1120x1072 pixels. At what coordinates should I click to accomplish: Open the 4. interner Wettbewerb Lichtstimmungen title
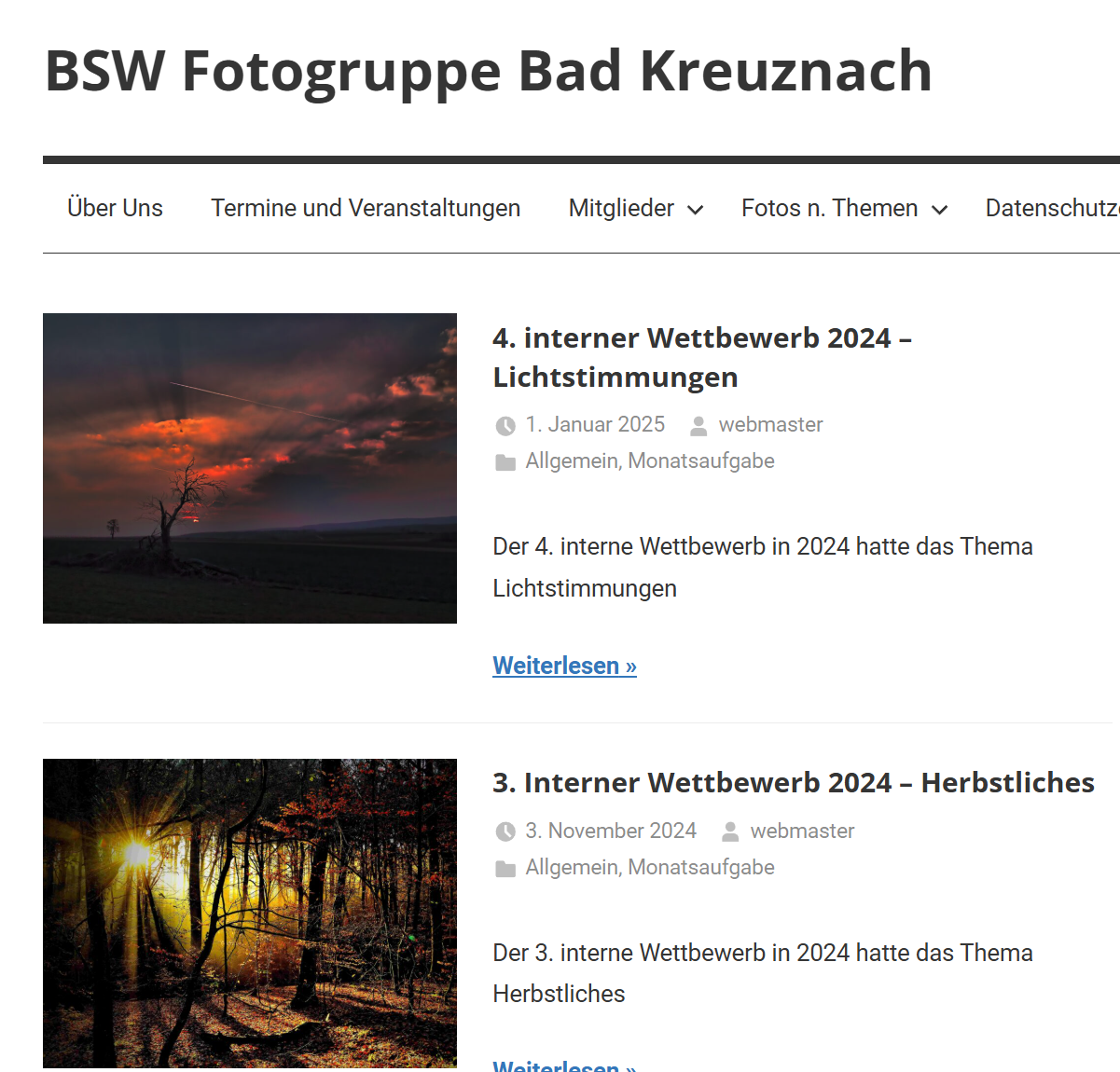point(702,357)
